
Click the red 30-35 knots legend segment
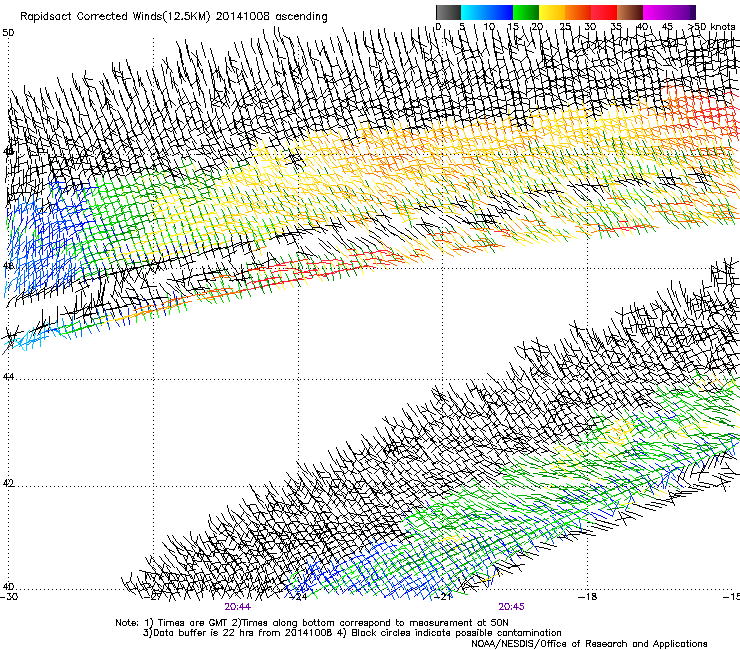tap(604, 12)
